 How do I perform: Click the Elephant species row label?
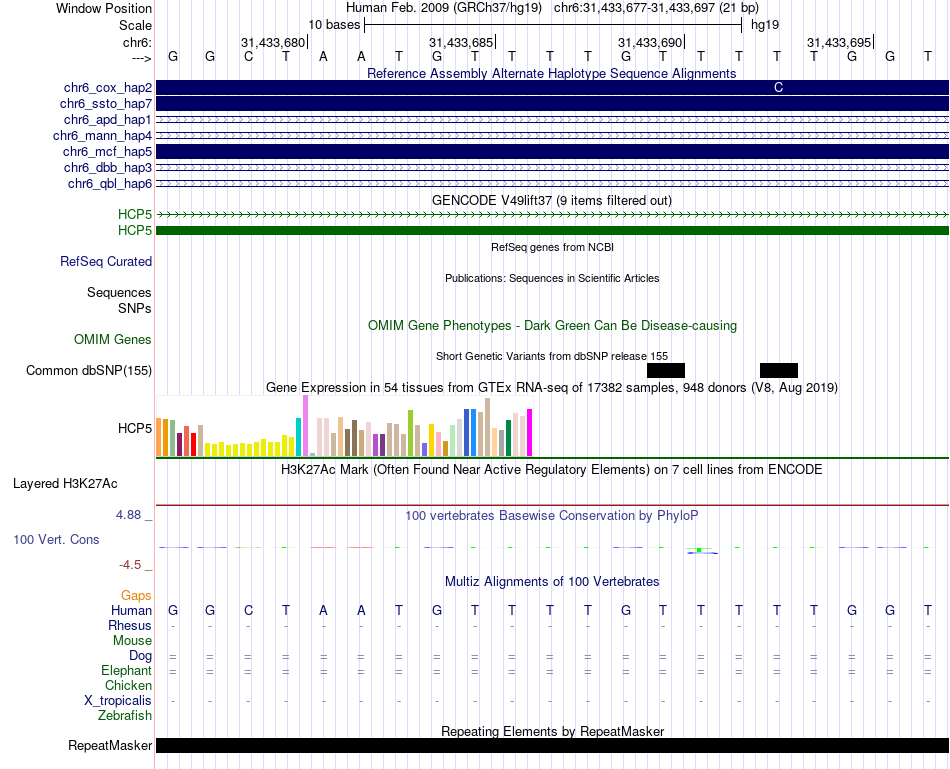tap(127, 670)
